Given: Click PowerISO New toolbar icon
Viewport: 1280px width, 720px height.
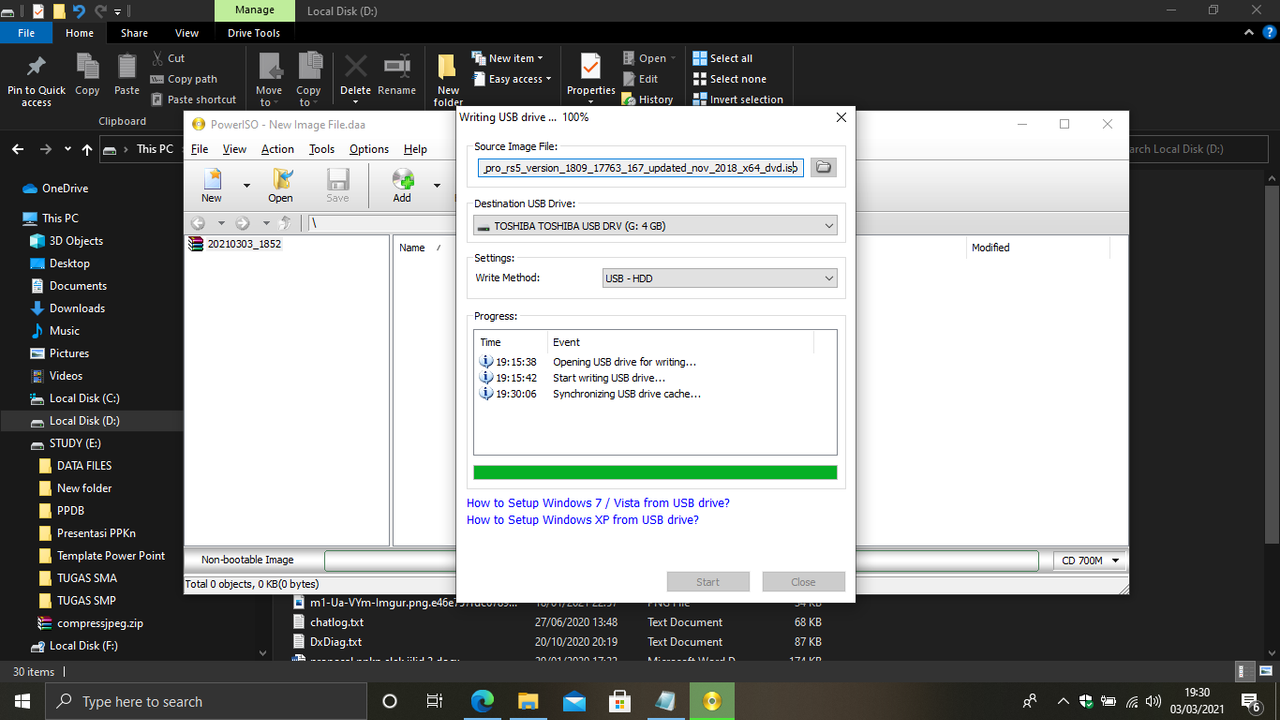Looking at the screenshot, I should [212, 185].
